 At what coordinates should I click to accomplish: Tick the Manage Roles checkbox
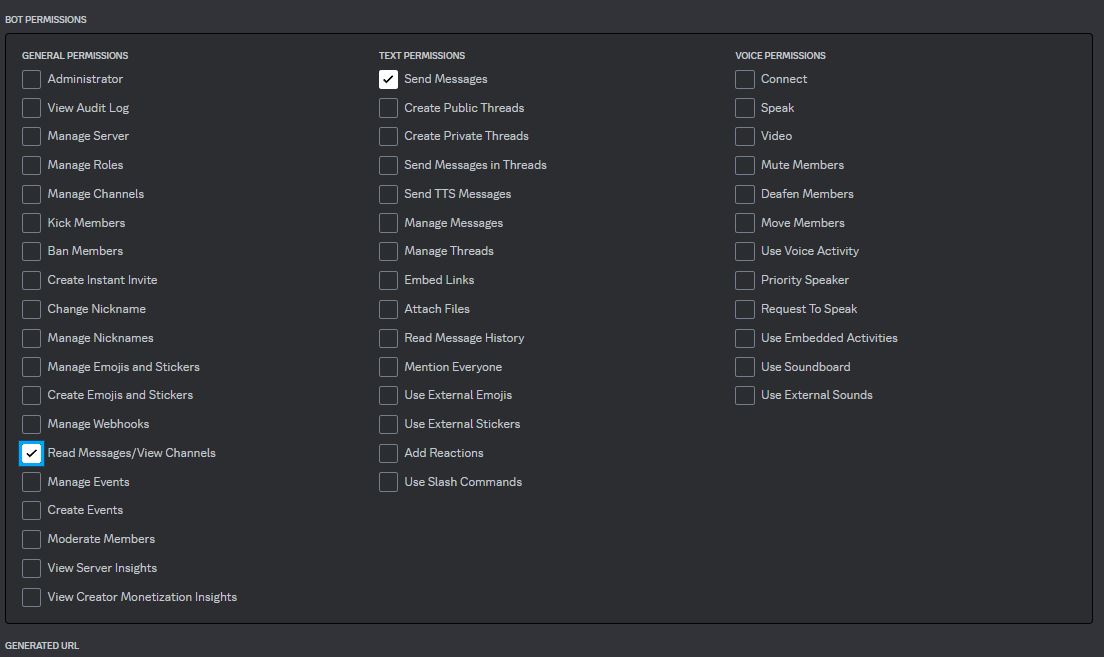pos(31,165)
